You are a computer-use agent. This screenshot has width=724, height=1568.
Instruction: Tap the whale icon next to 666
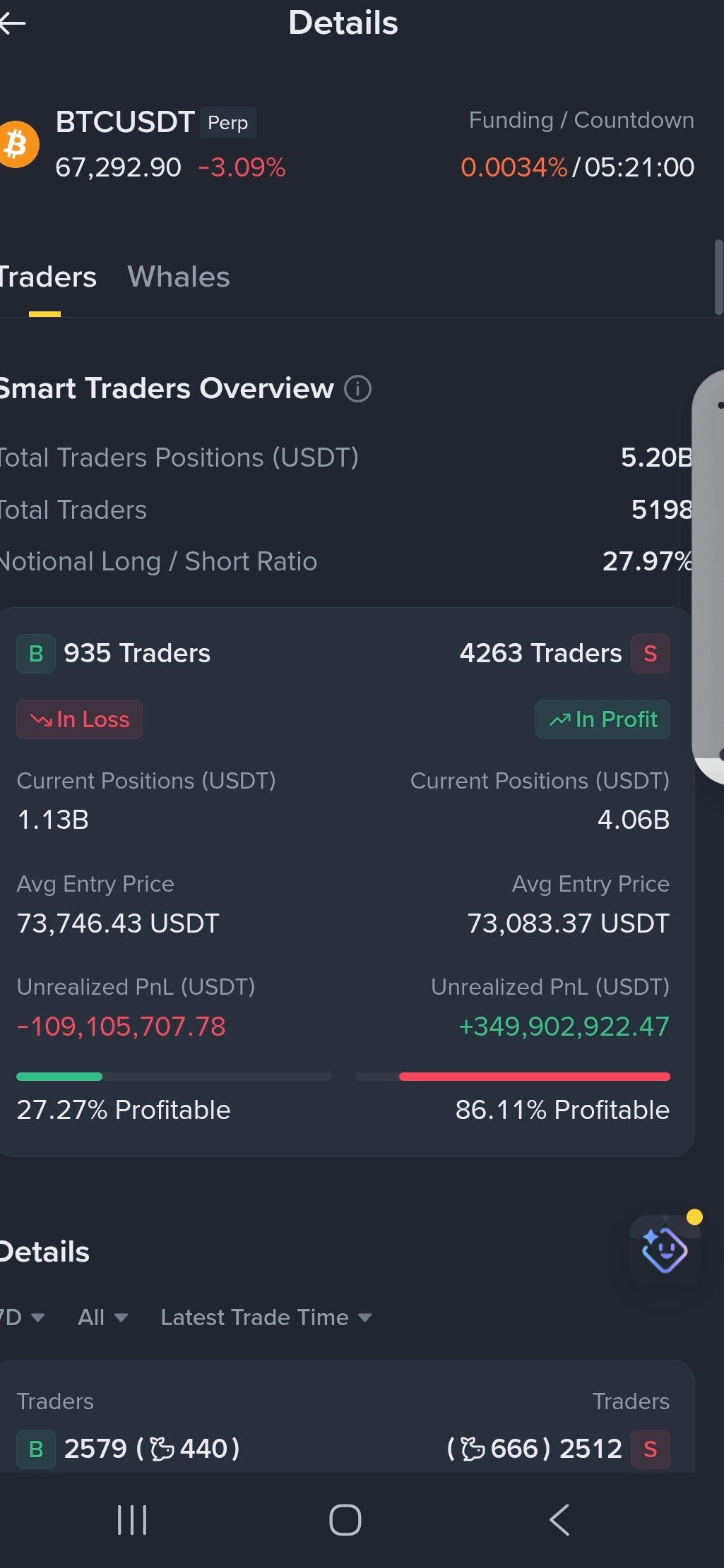click(473, 1449)
